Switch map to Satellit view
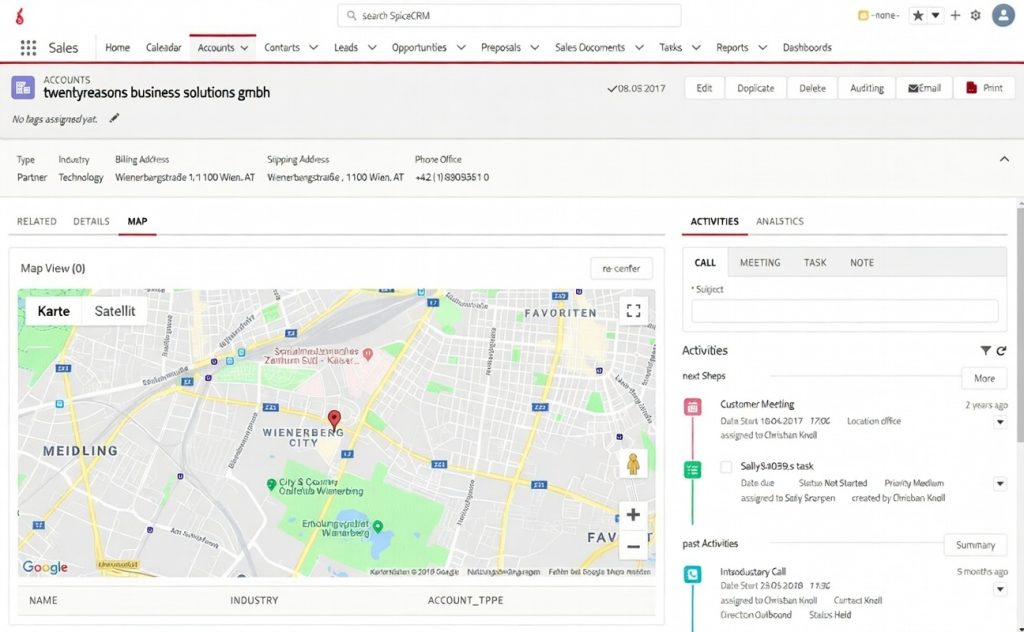Image resolution: width=1024 pixels, height=632 pixels. tap(115, 311)
